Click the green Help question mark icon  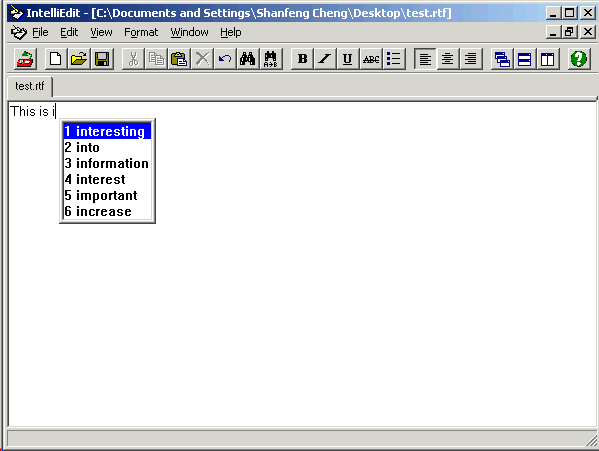click(x=579, y=59)
